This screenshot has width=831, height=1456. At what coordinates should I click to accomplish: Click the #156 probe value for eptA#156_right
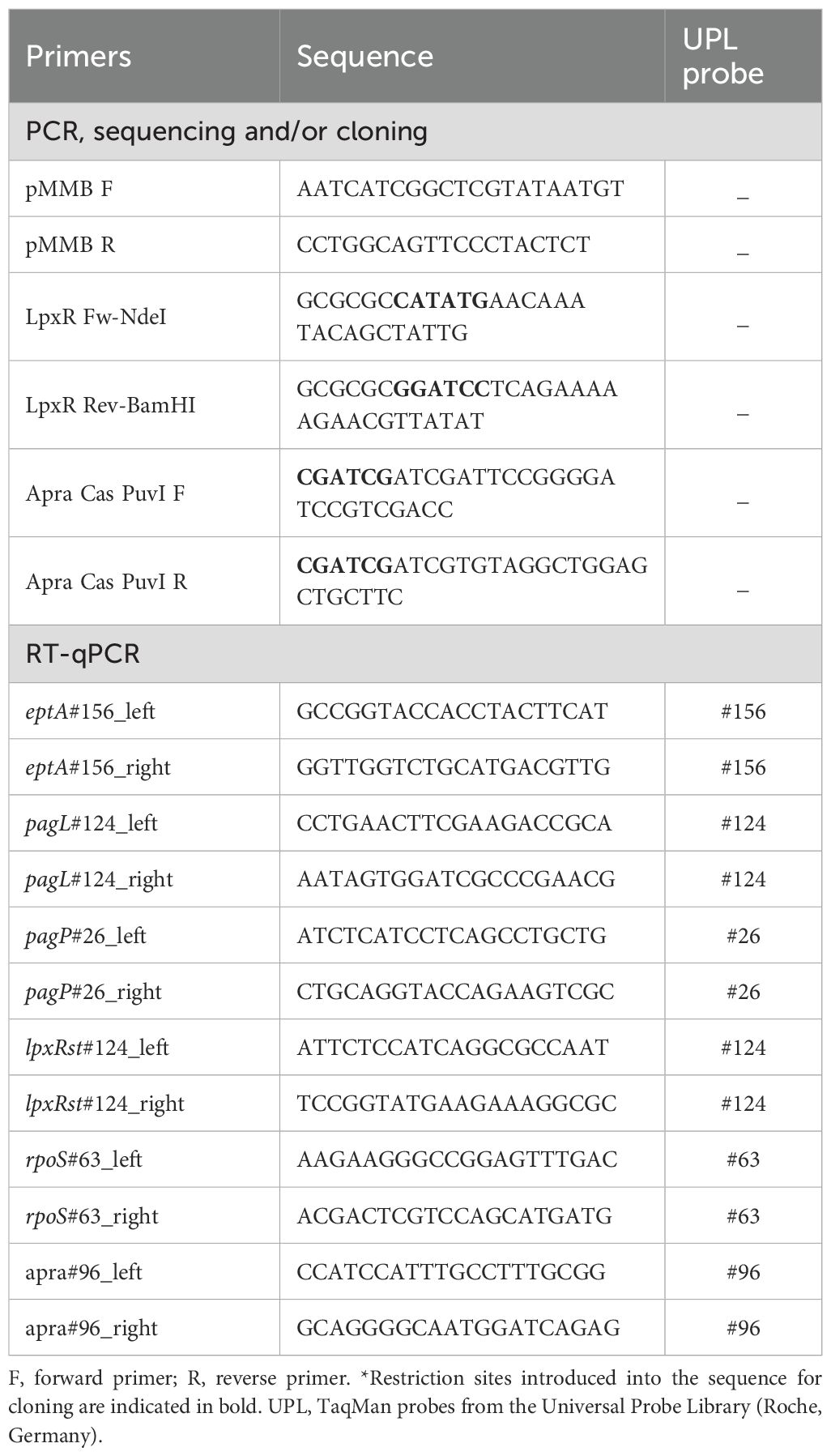click(743, 767)
